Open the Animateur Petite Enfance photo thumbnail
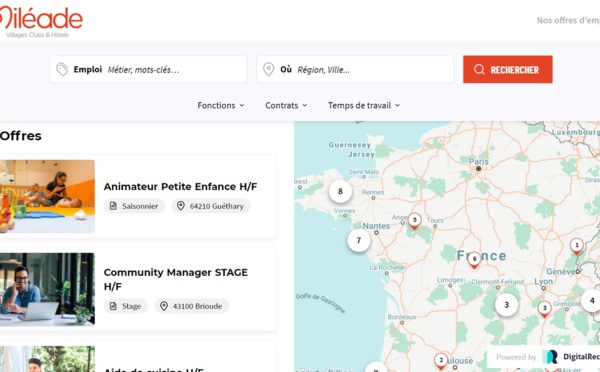 coord(47,196)
